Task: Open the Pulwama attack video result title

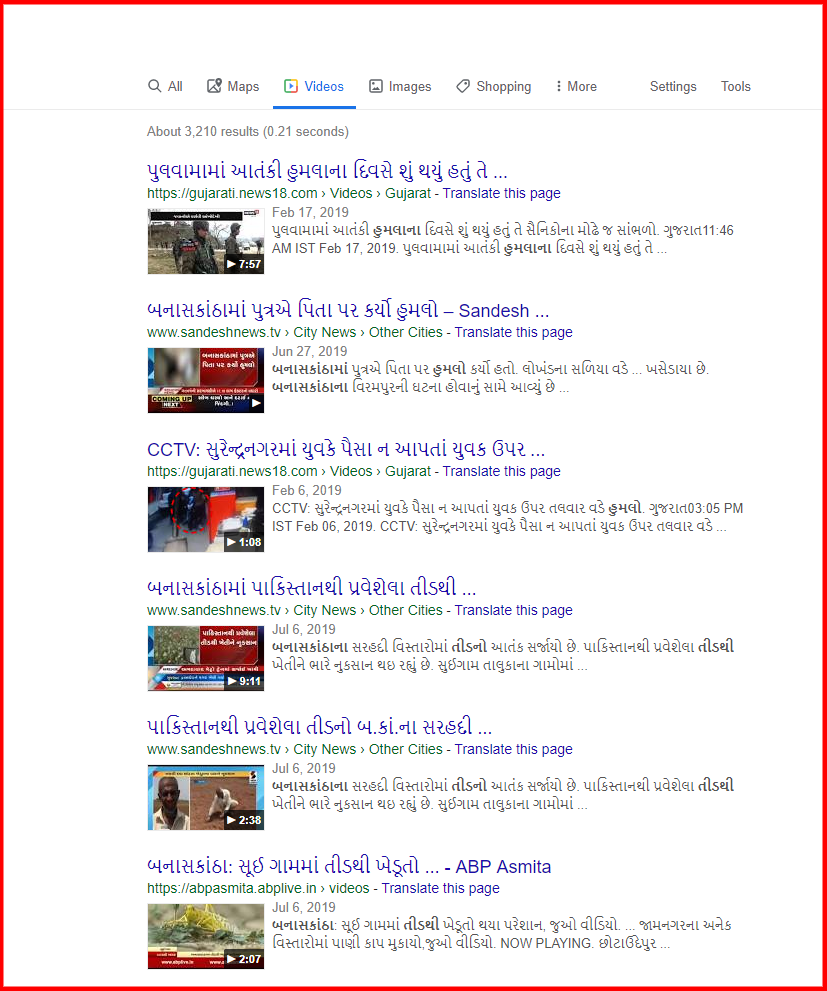Action: point(327,171)
